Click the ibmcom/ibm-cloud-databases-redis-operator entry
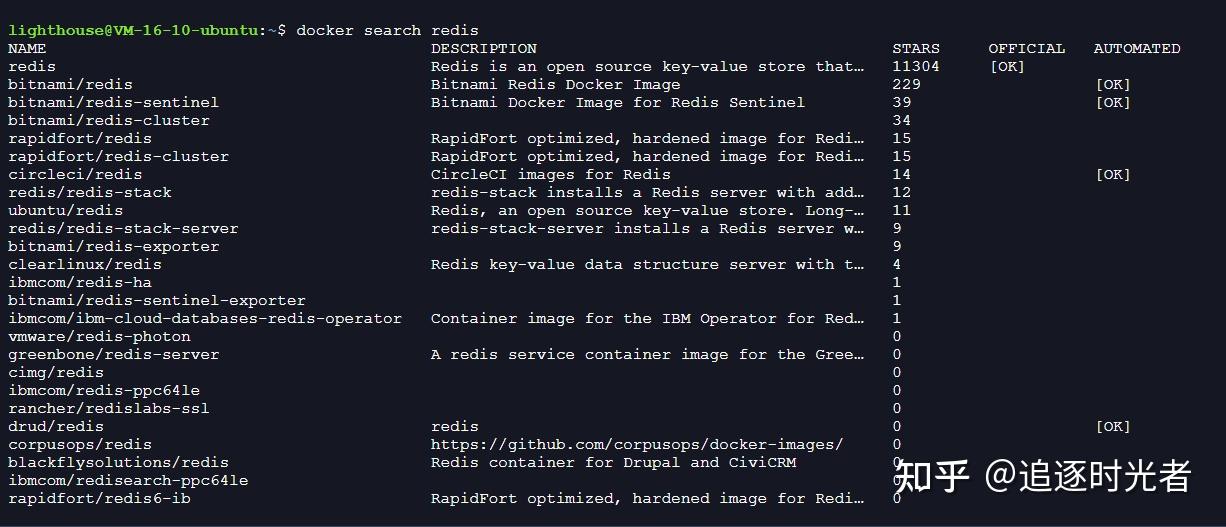 205,318
